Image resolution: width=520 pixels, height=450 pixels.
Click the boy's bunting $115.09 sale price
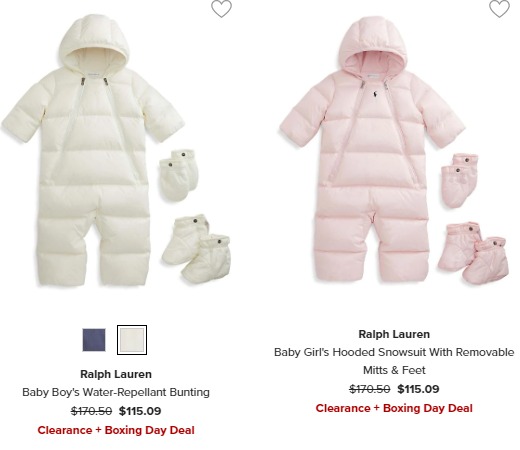point(140,411)
